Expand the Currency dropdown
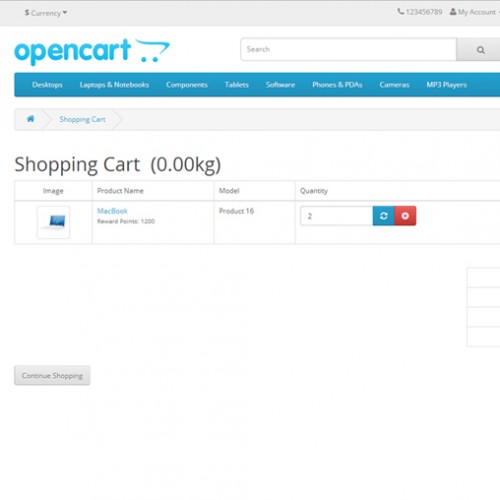Viewport: 500px width, 500px height. coord(46,13)
